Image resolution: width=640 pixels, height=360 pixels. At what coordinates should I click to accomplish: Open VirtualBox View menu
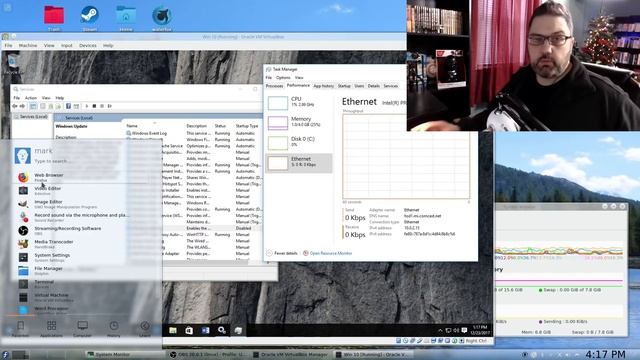click(x=49, y=45)
